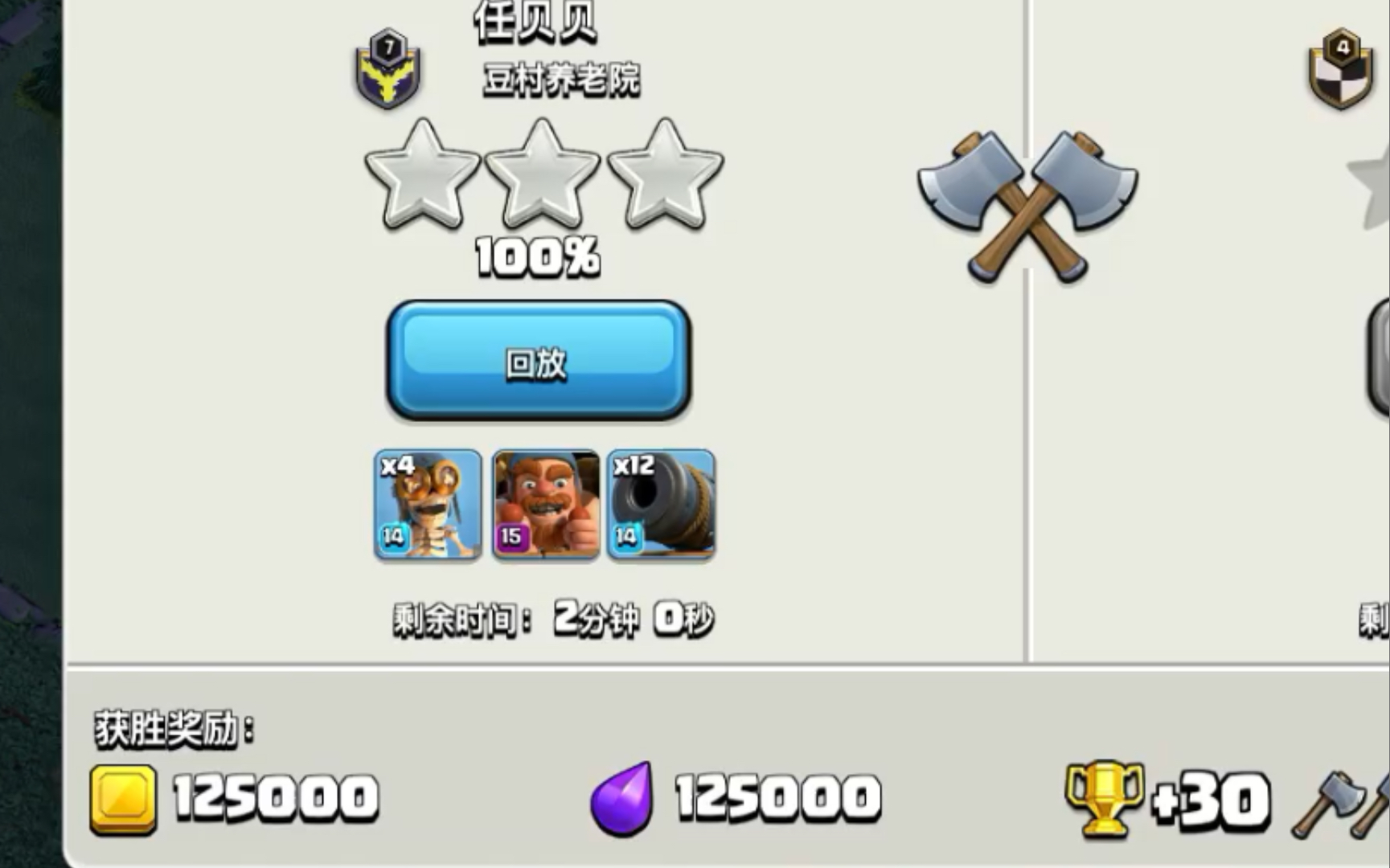Open the level 7 clan badge
1390x868 pixels.
click(x=387, y=69)
